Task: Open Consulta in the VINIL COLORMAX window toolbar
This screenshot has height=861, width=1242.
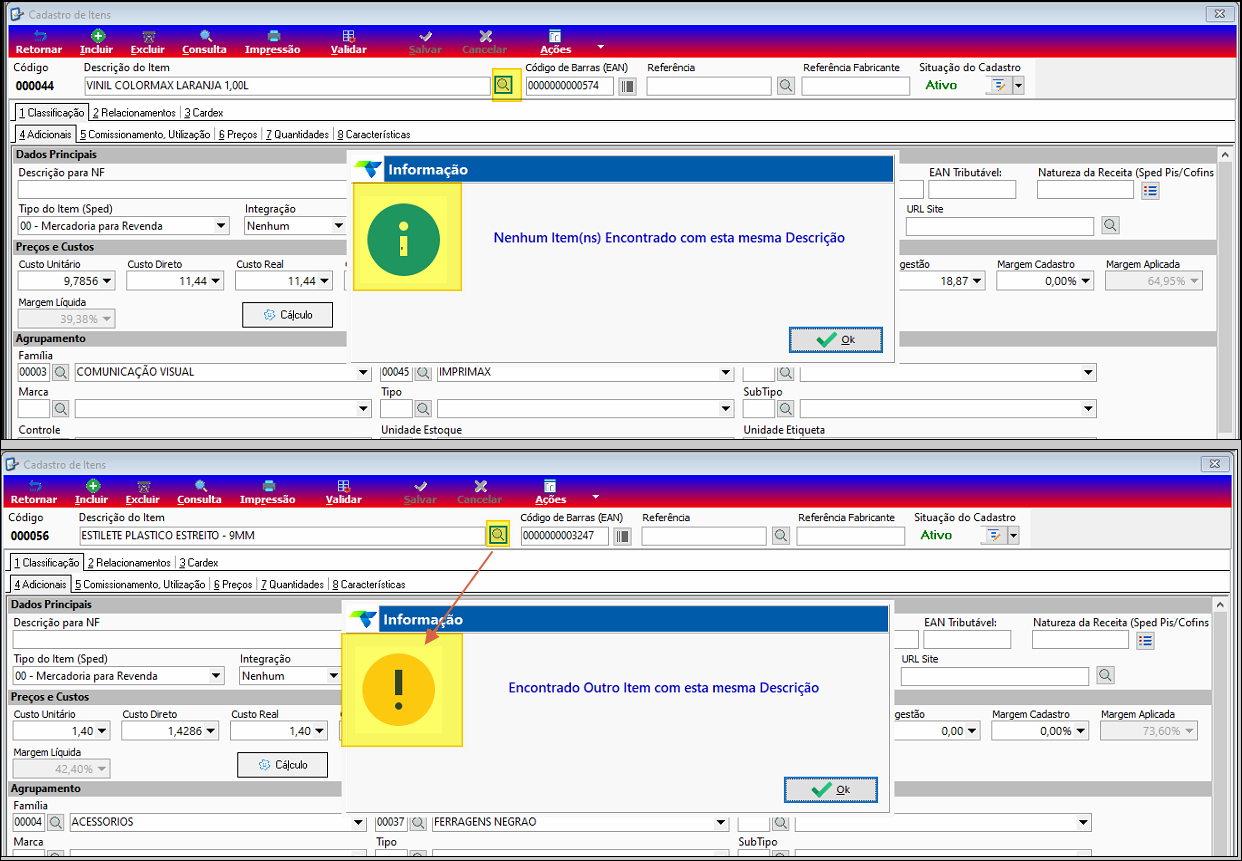Action: pos(204,42)
